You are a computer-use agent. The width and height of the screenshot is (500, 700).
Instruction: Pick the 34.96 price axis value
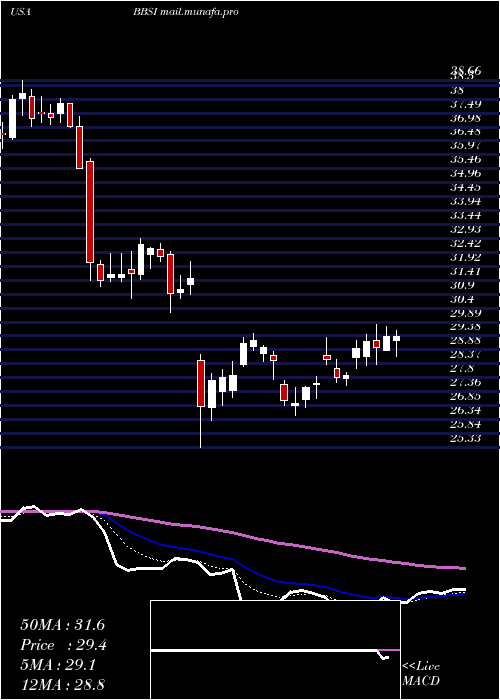[x=466, y=173]
